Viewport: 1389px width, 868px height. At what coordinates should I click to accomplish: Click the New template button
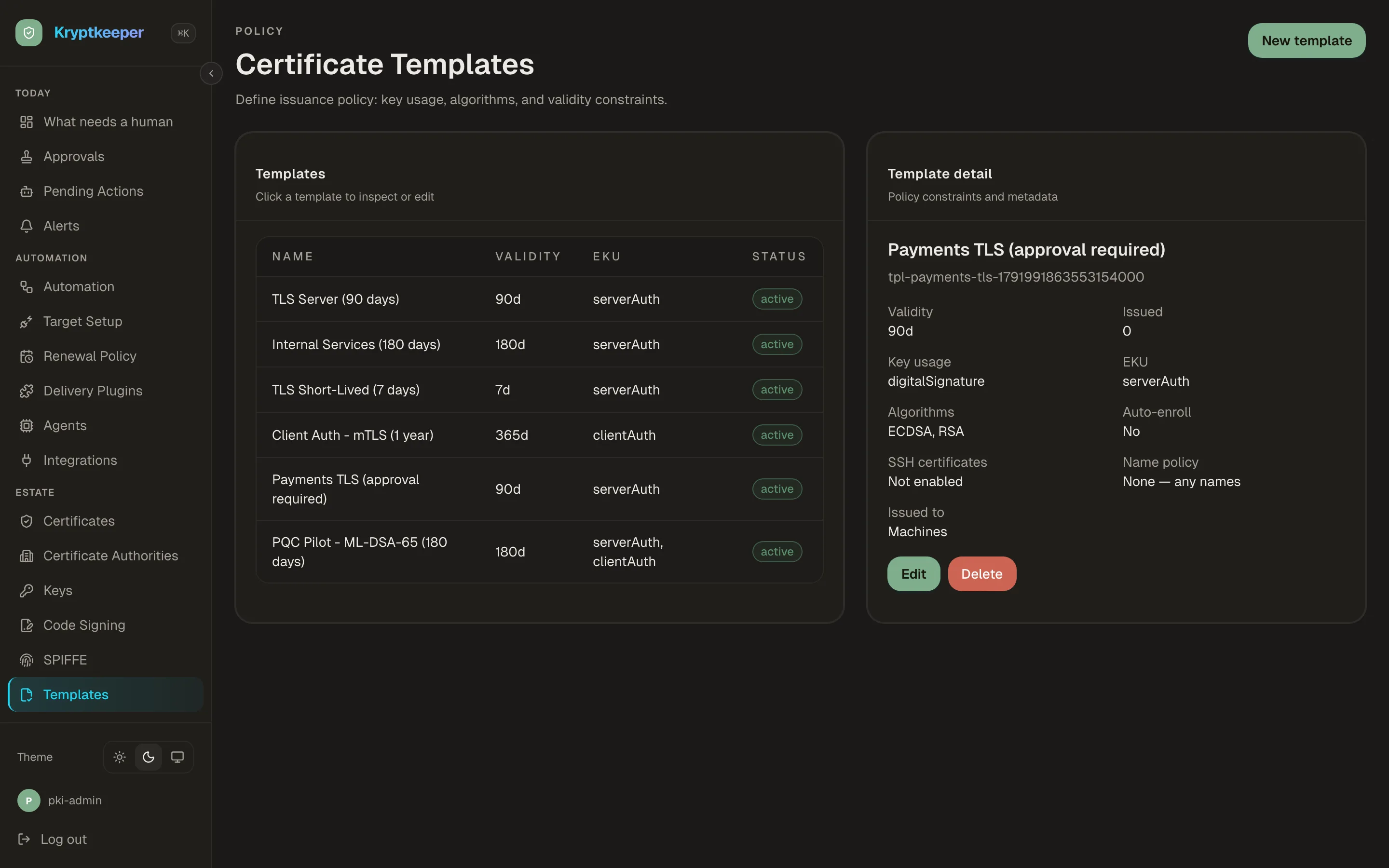(1307, 41)
